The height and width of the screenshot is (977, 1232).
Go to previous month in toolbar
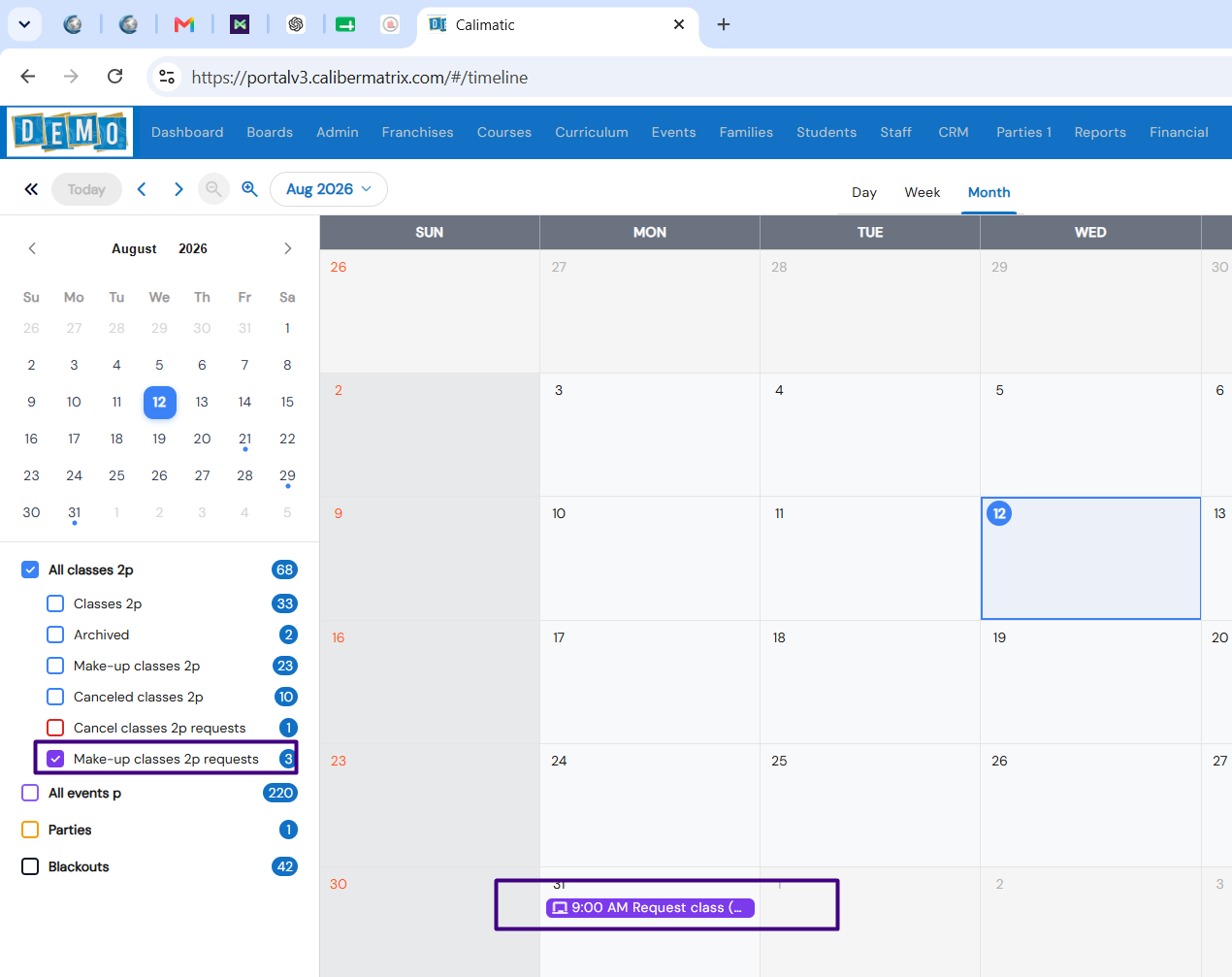click(142, 189)
